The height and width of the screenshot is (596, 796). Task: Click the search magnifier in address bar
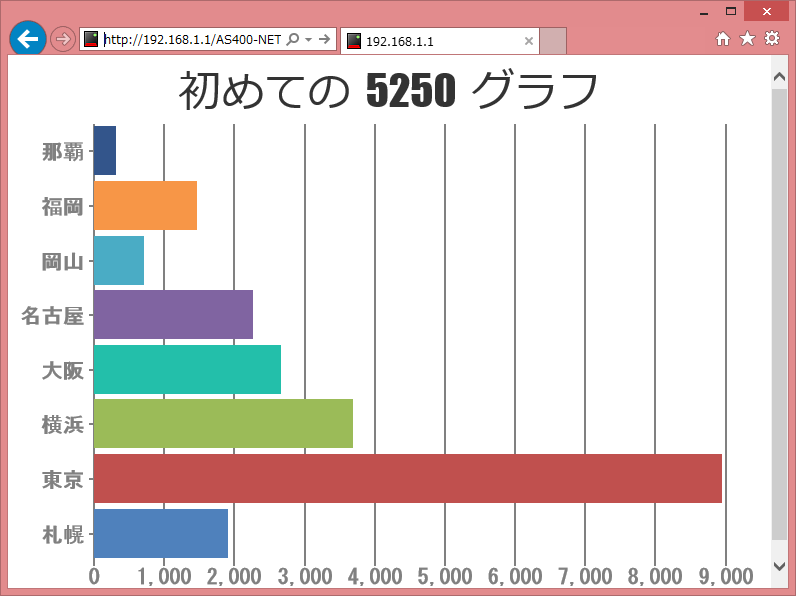click(x=293, y=39)
